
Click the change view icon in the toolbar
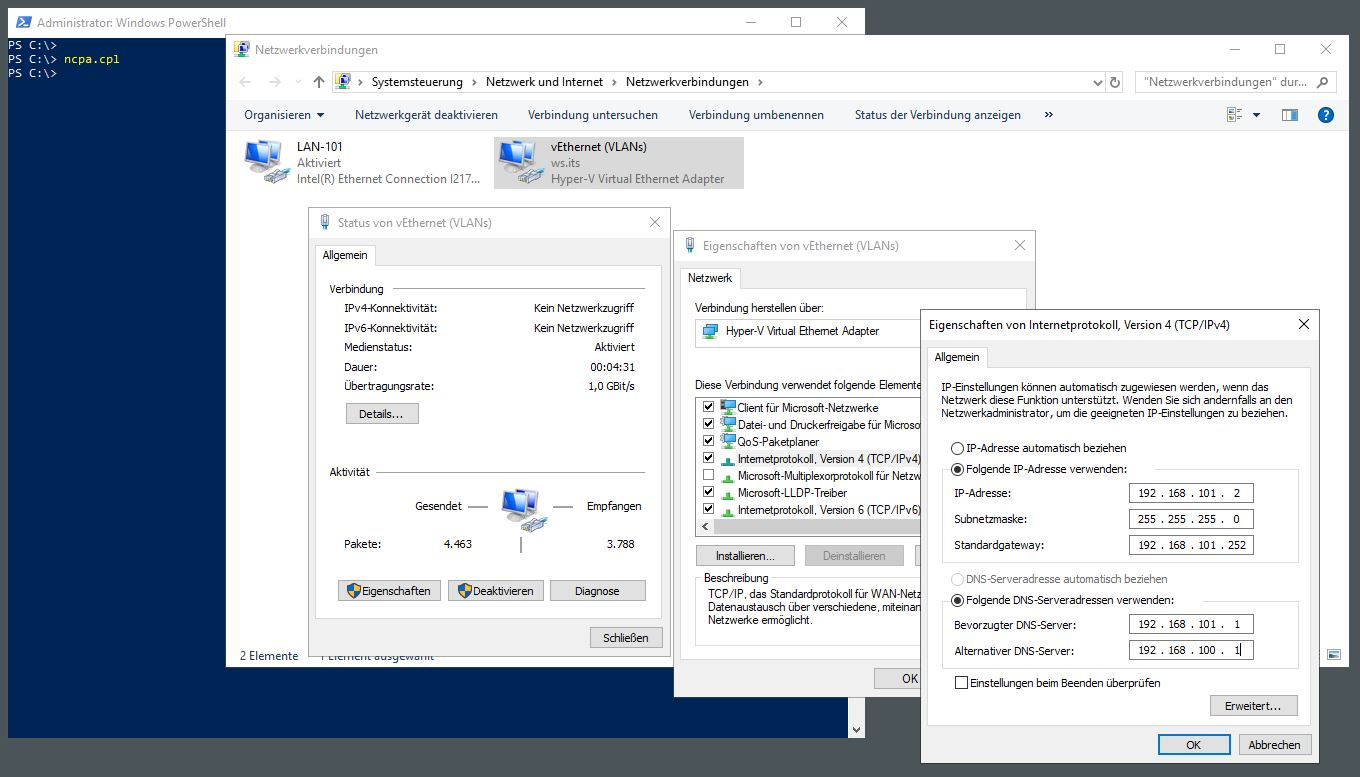[x=1234, y=115]
